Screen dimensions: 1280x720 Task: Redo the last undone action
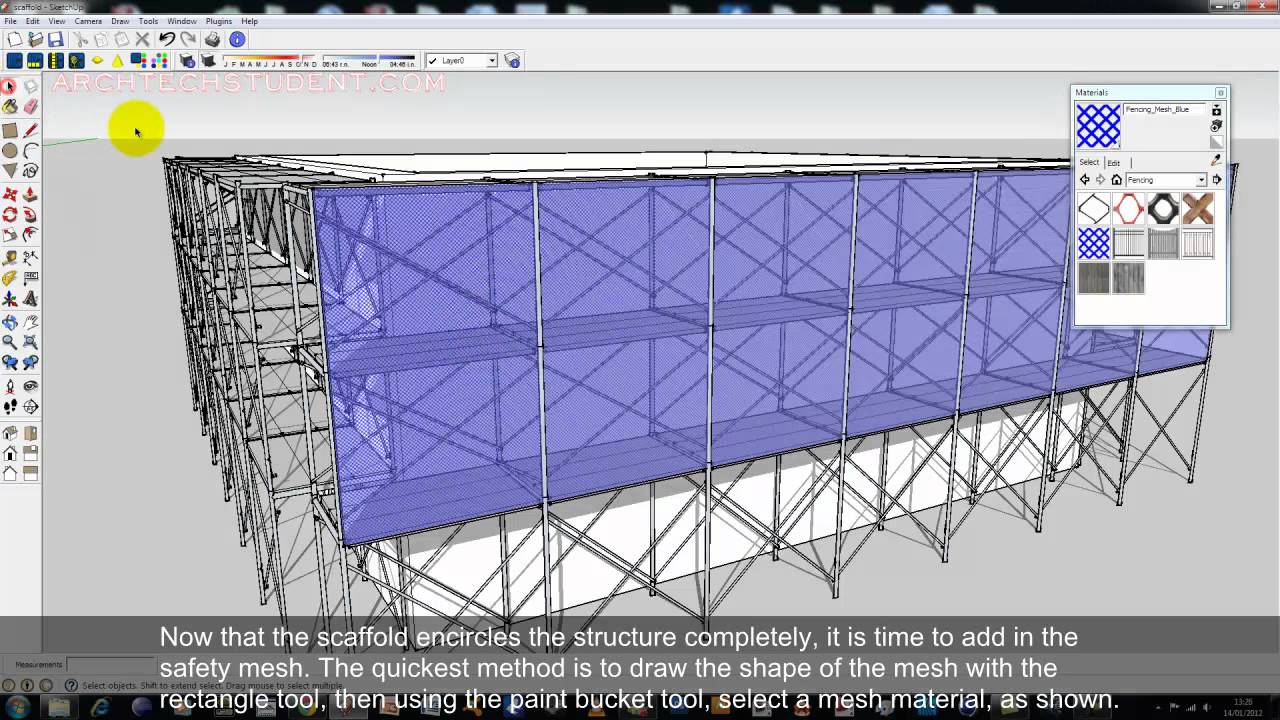187,40
